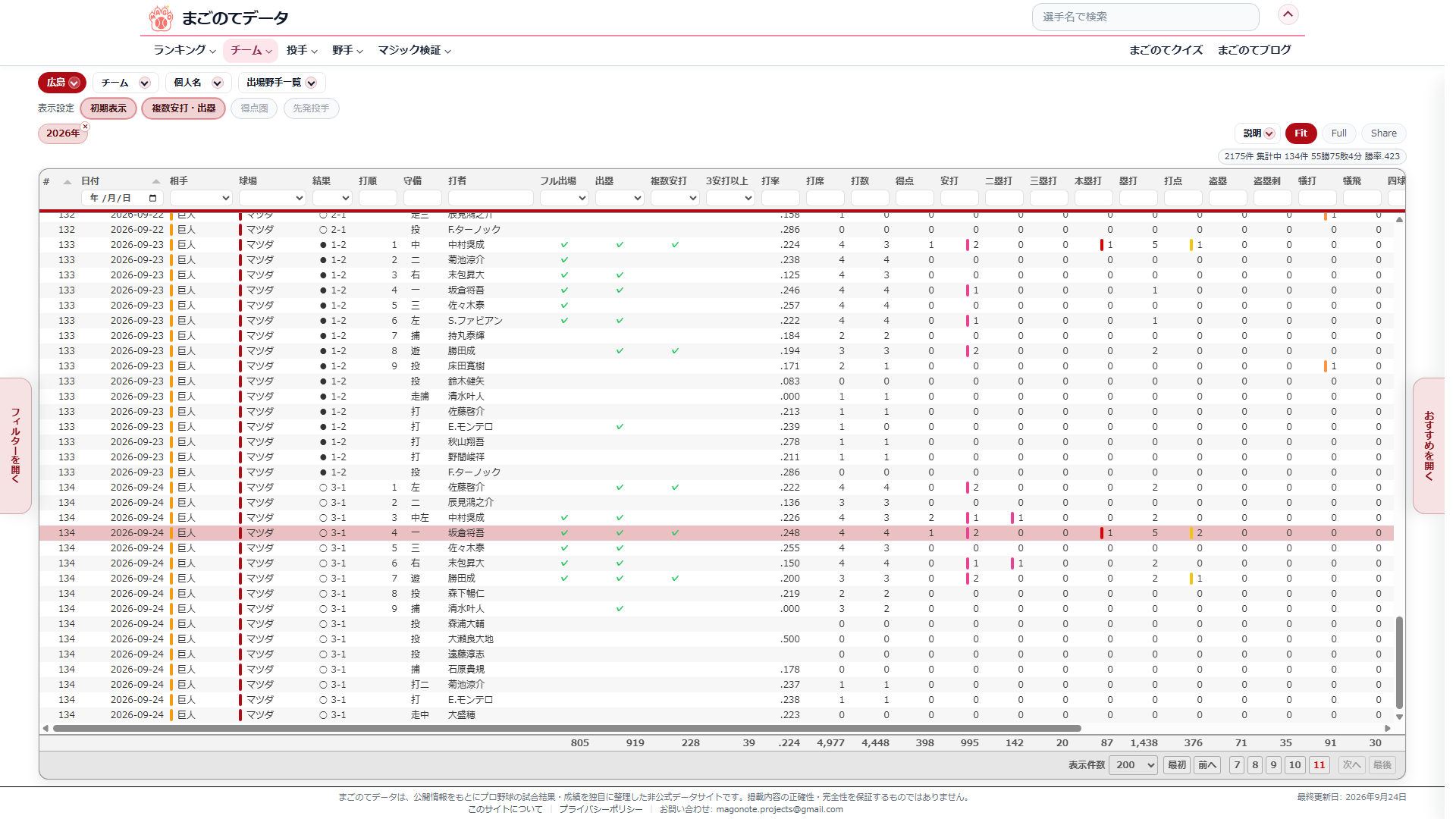The image size is (1456, 819).
Task: Open the まごのてクイズ link
Action: [x=1166, y=50]
